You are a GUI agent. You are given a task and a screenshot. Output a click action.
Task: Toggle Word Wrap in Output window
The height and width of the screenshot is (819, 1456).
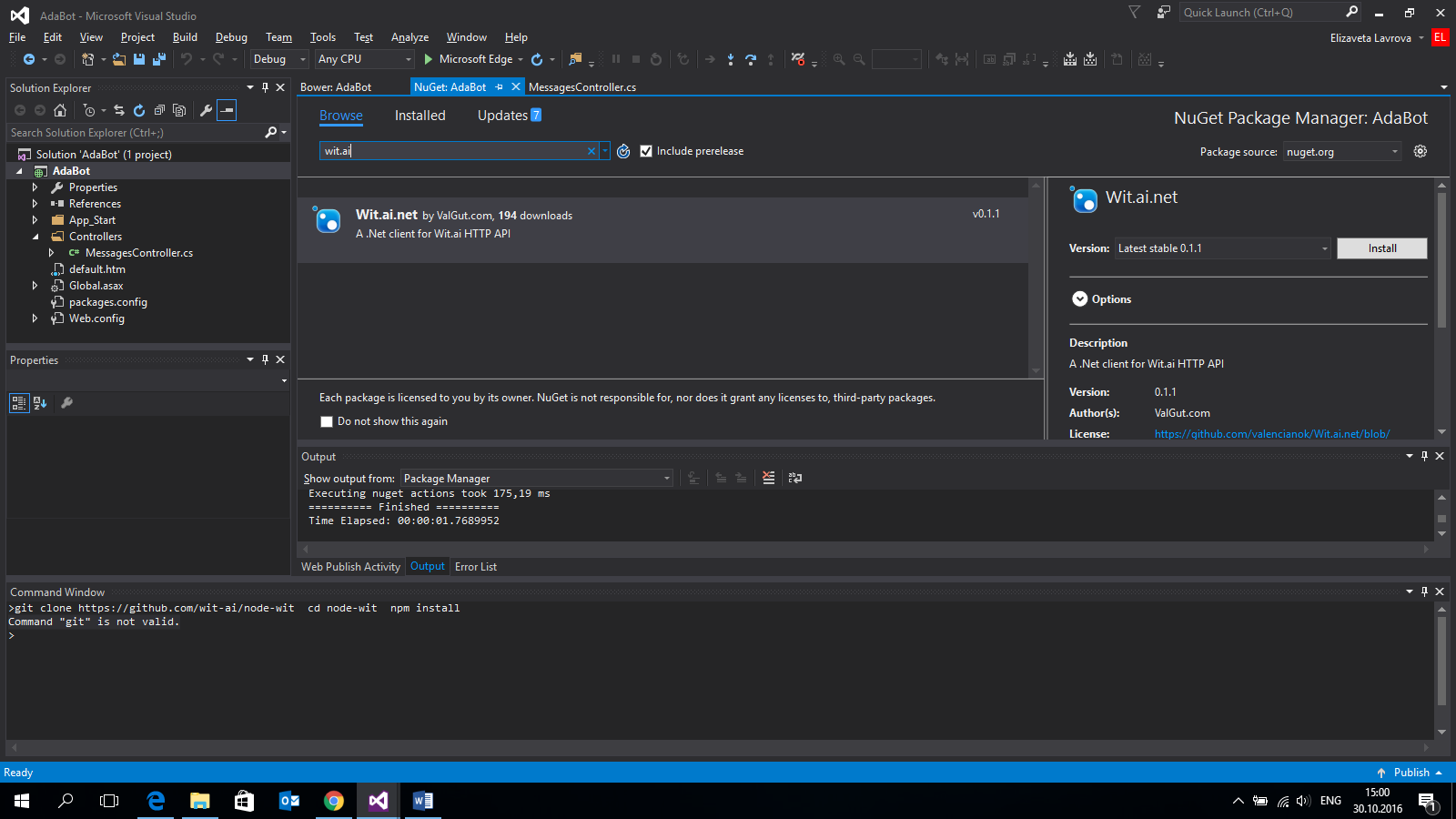[x=794, y=478]
